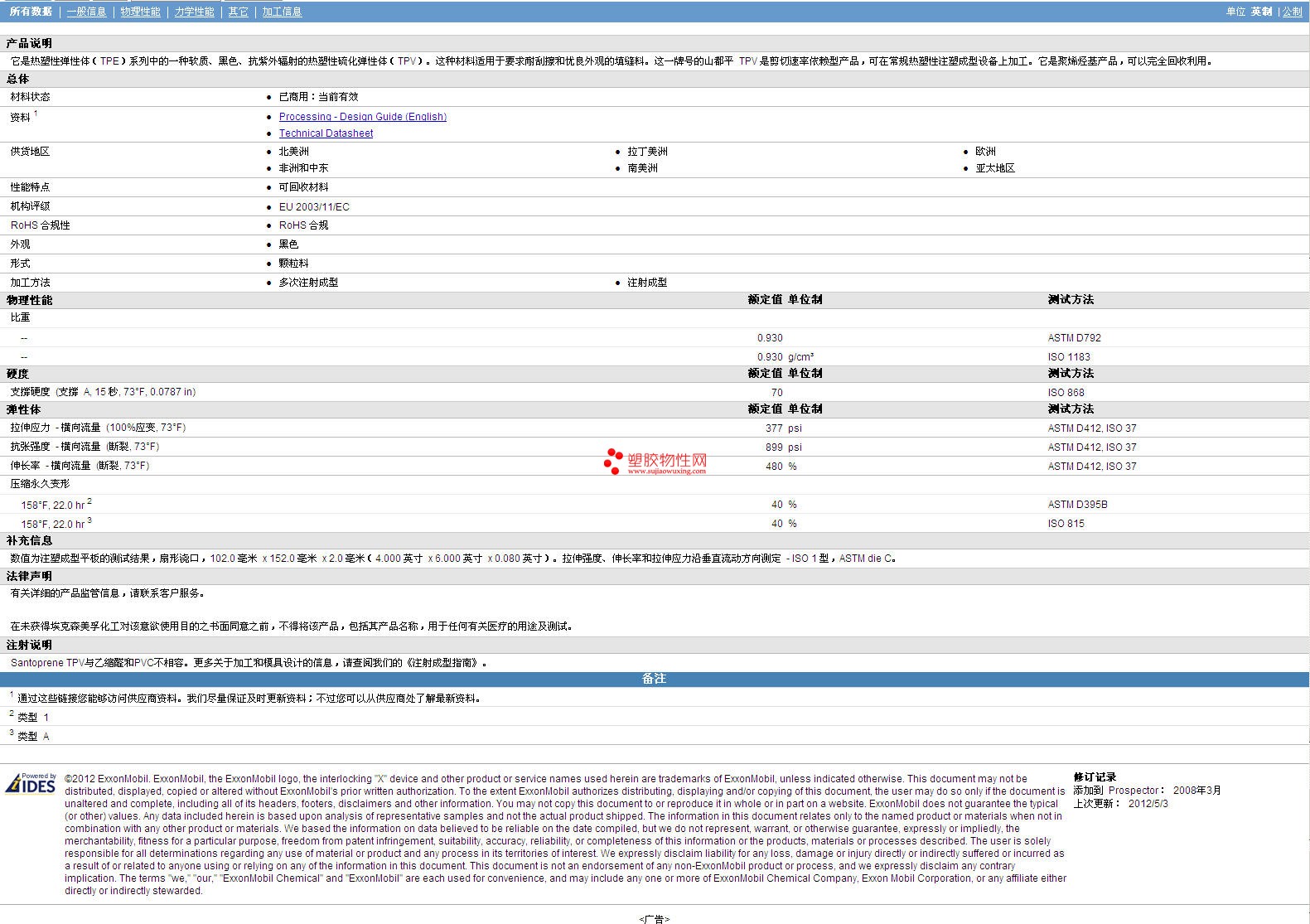Select the 899 psi tensile strength value
Viewport: 1310px width, 924px height.
point(783,447)
